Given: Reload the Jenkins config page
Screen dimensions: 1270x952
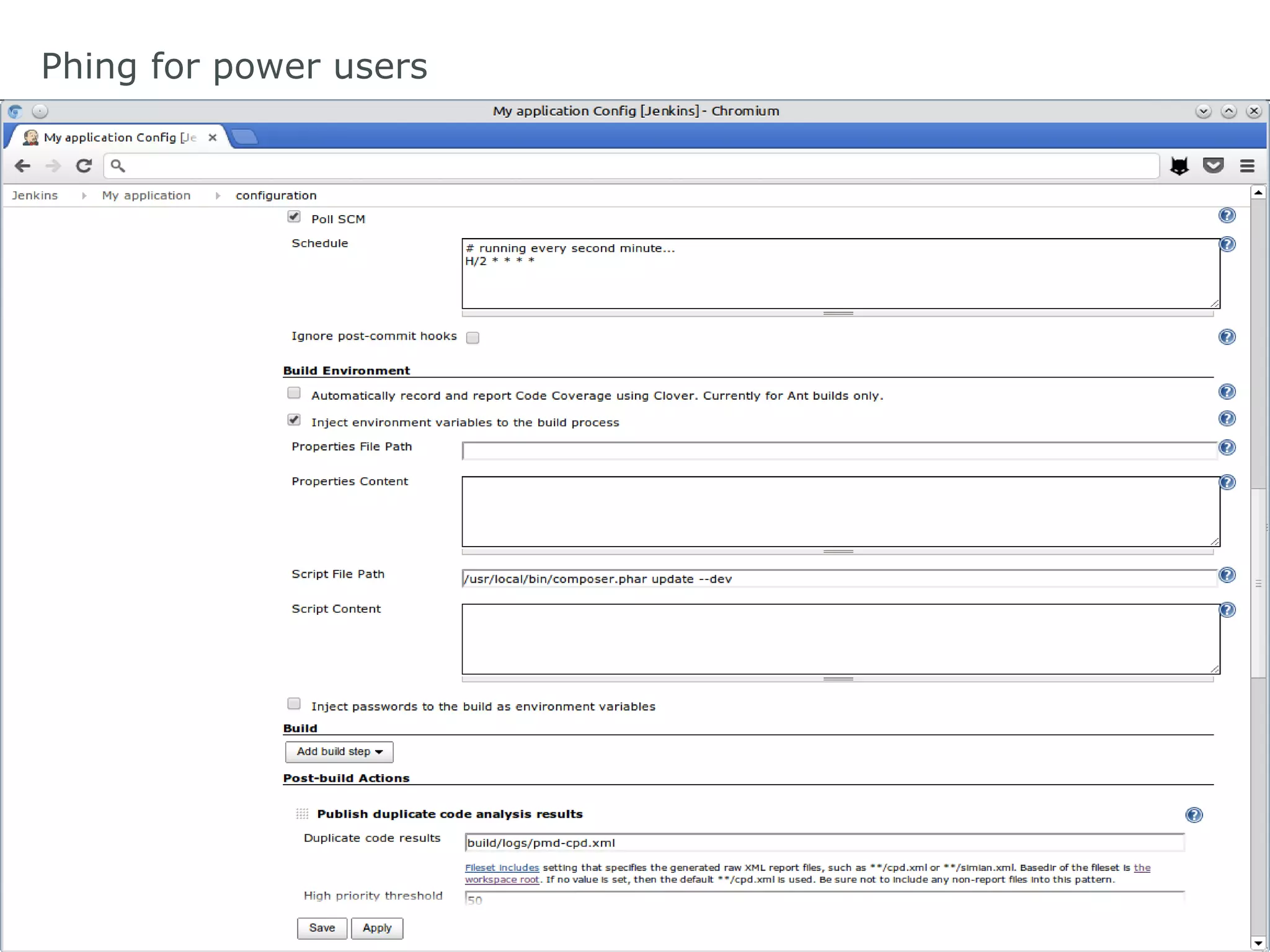Looking at the screenshot, I should [84, 165].
